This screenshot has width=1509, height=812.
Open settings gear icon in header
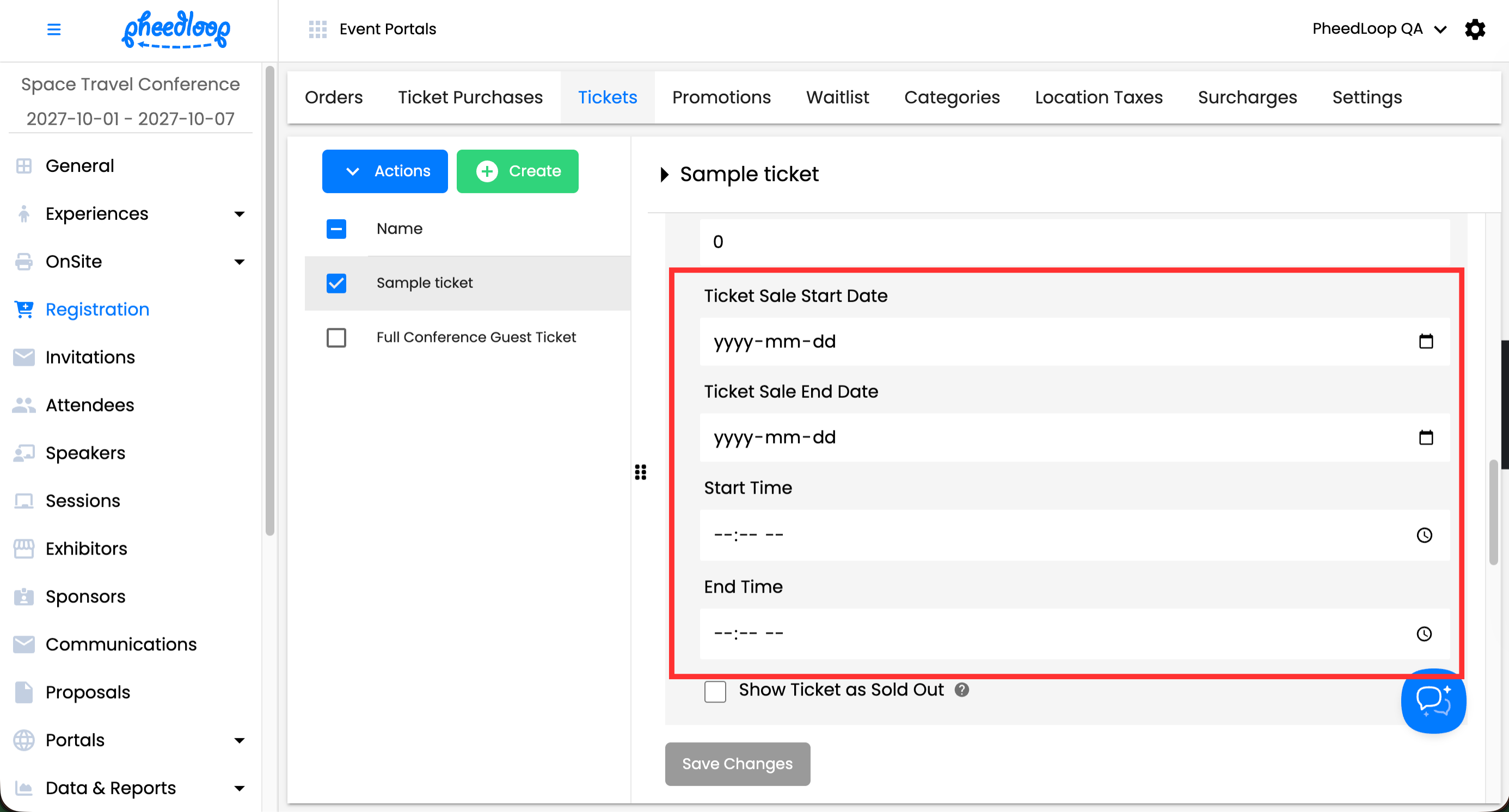(x=1475, y=29)
